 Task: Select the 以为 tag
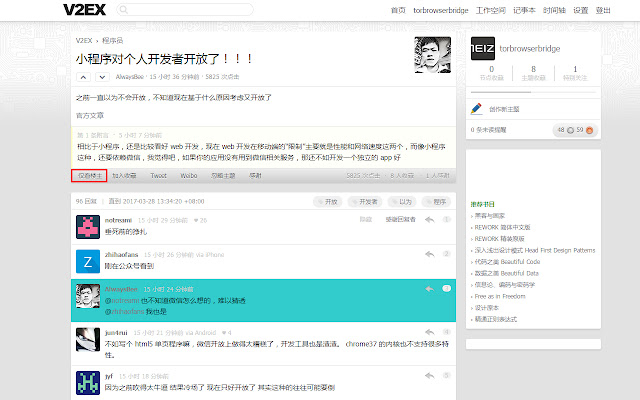402,202
